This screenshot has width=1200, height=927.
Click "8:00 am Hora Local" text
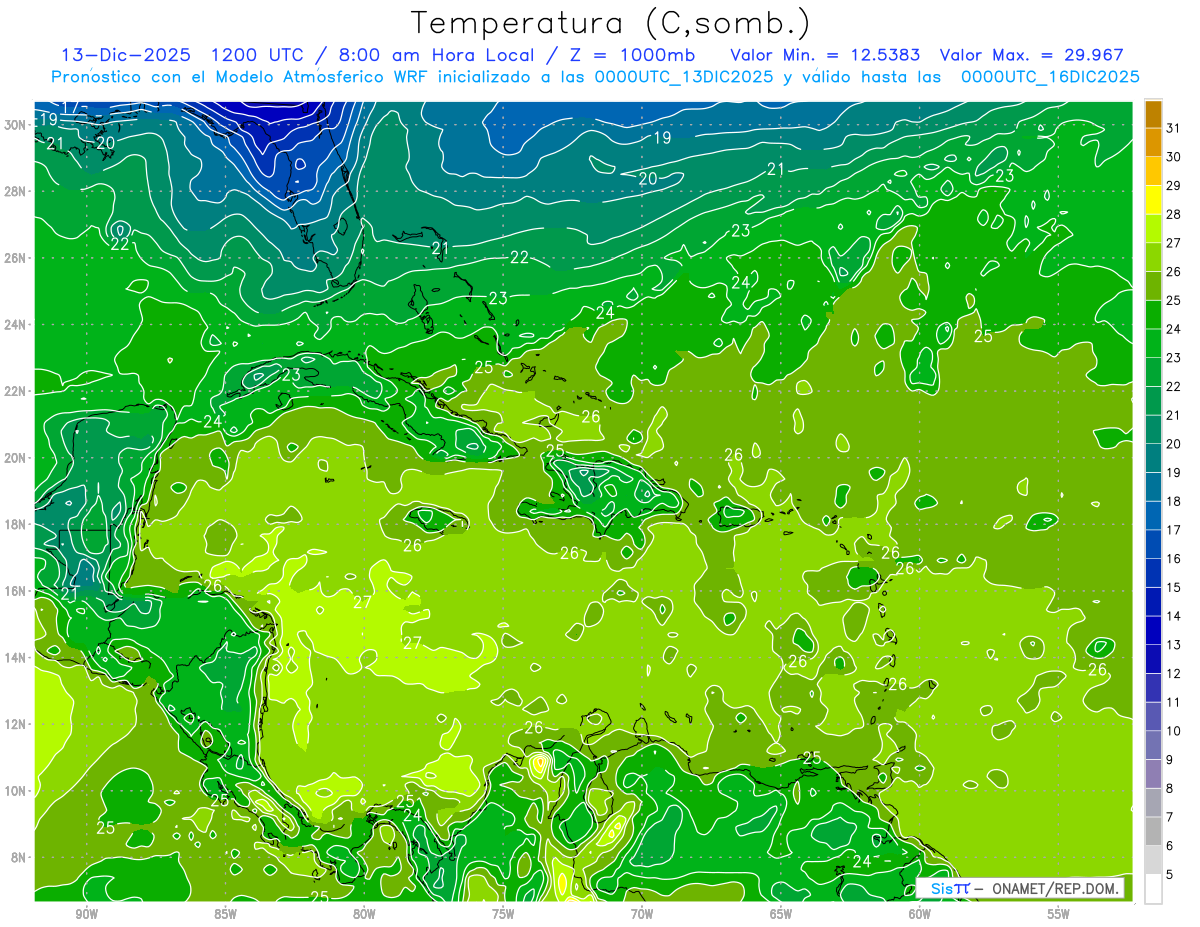pos(438,55)
